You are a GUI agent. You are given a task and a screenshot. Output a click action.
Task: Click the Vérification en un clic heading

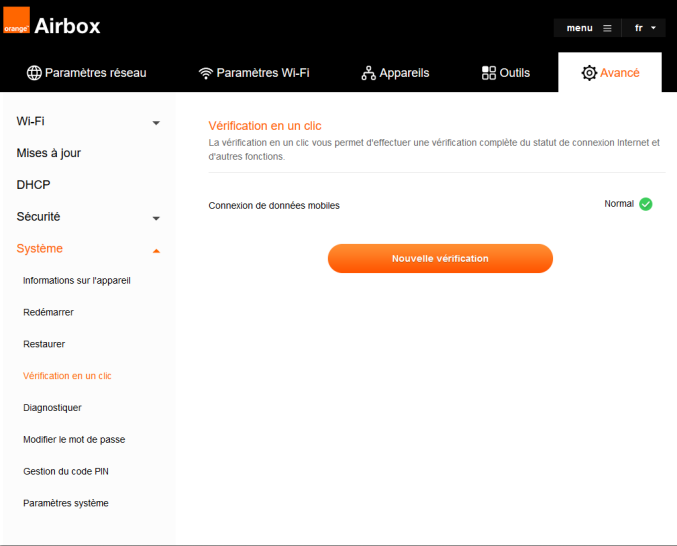(x=265, y=126)
